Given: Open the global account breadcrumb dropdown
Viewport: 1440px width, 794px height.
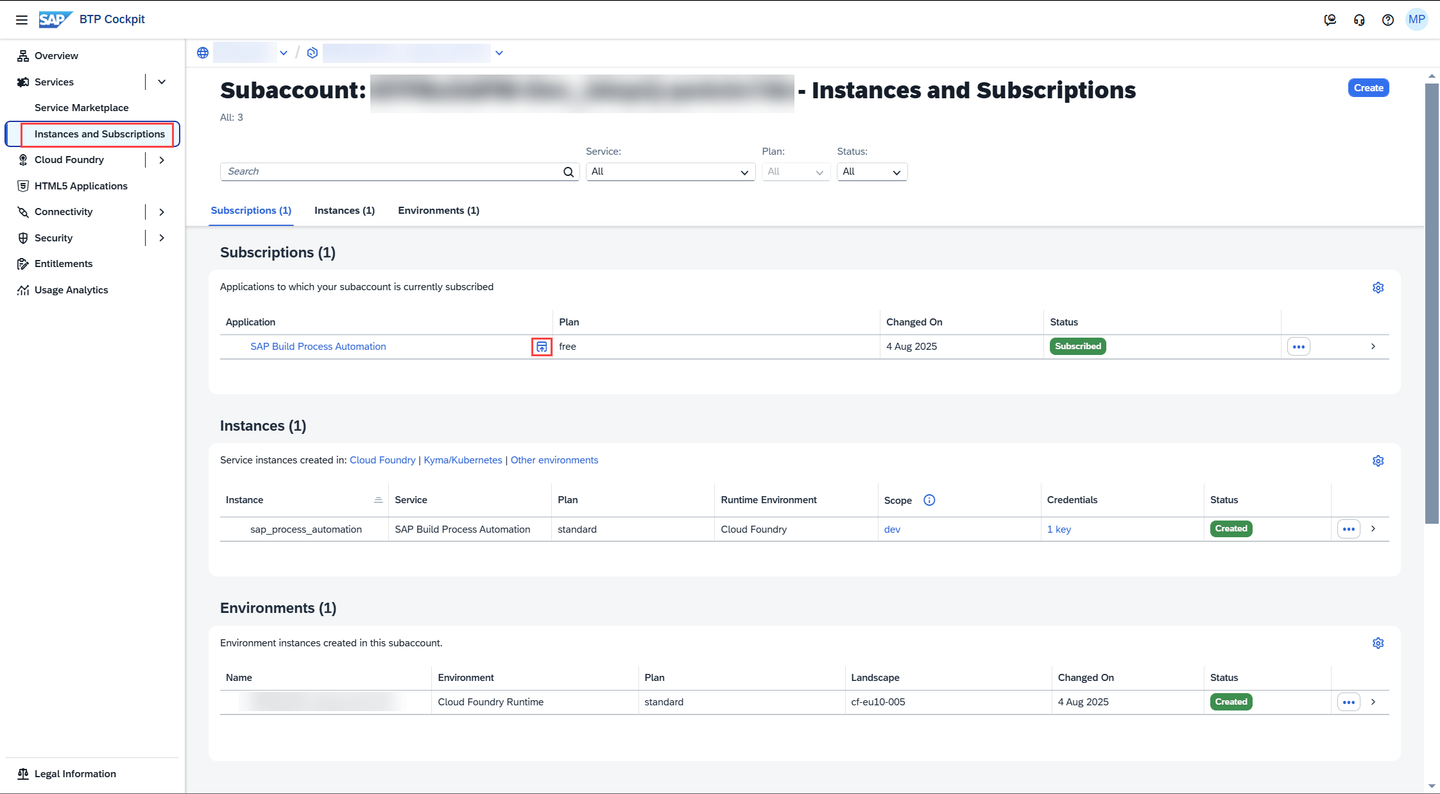Looking at the screenshot, I should pos(284,53).
